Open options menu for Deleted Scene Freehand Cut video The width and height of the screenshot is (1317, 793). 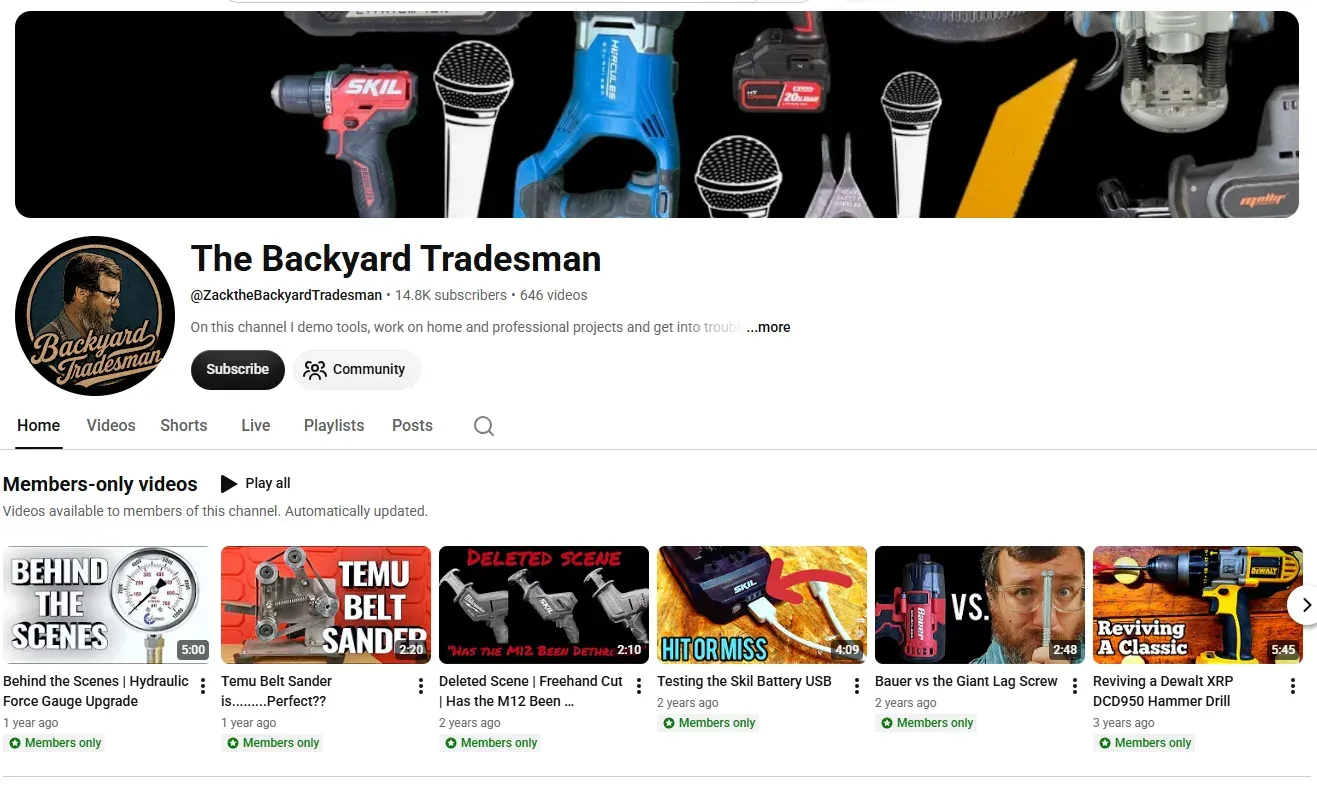tap(639, 686)
